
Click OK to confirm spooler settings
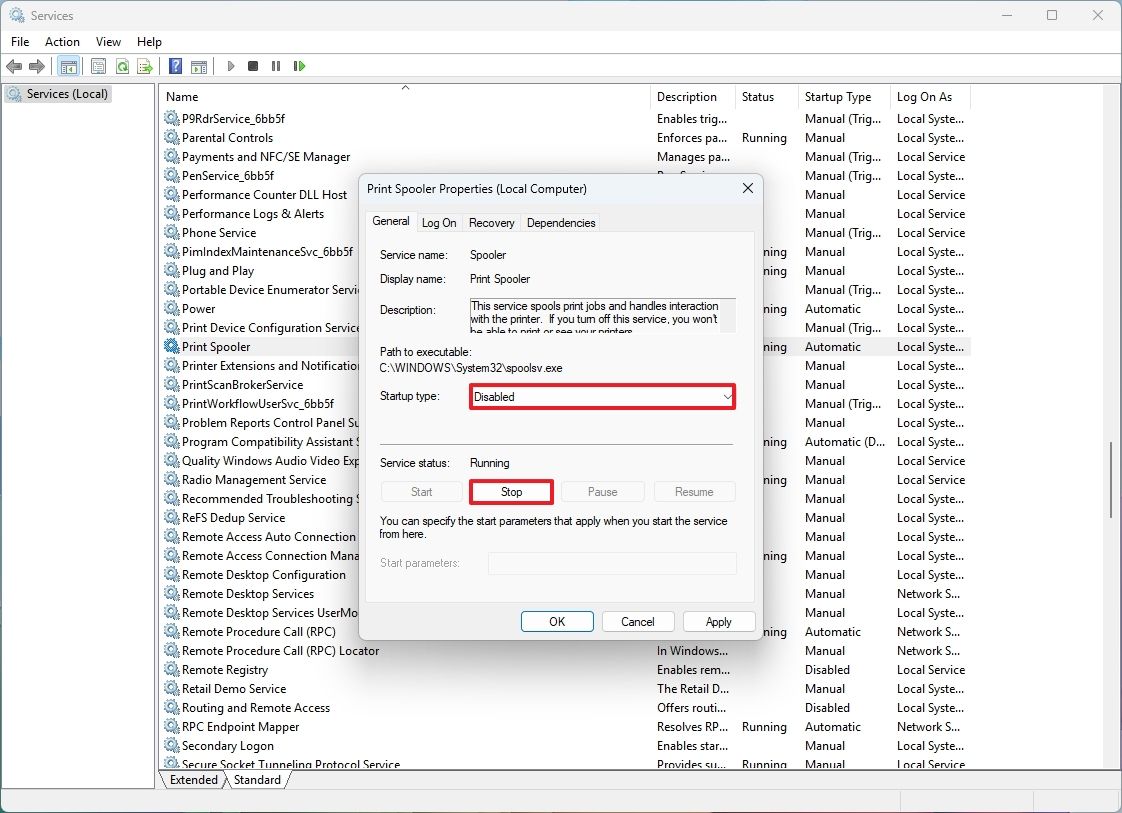point(557,621)
